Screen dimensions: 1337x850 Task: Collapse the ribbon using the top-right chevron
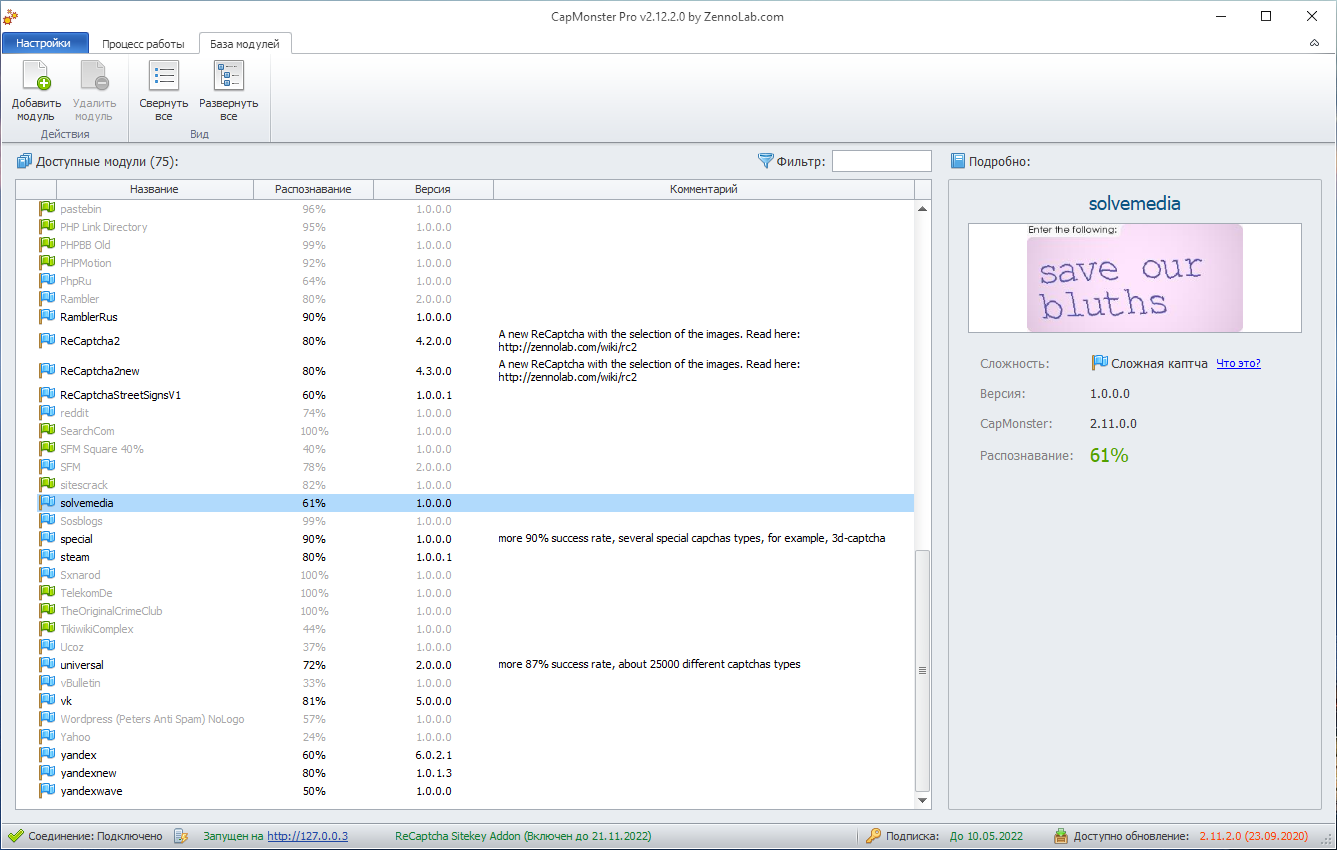pyautogui.click(x=1314, y=43)
